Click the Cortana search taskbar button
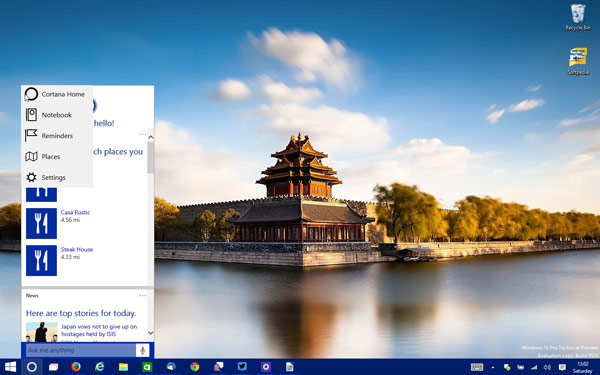Viewport: 600px width, 375px height. [x=32, y=367]
